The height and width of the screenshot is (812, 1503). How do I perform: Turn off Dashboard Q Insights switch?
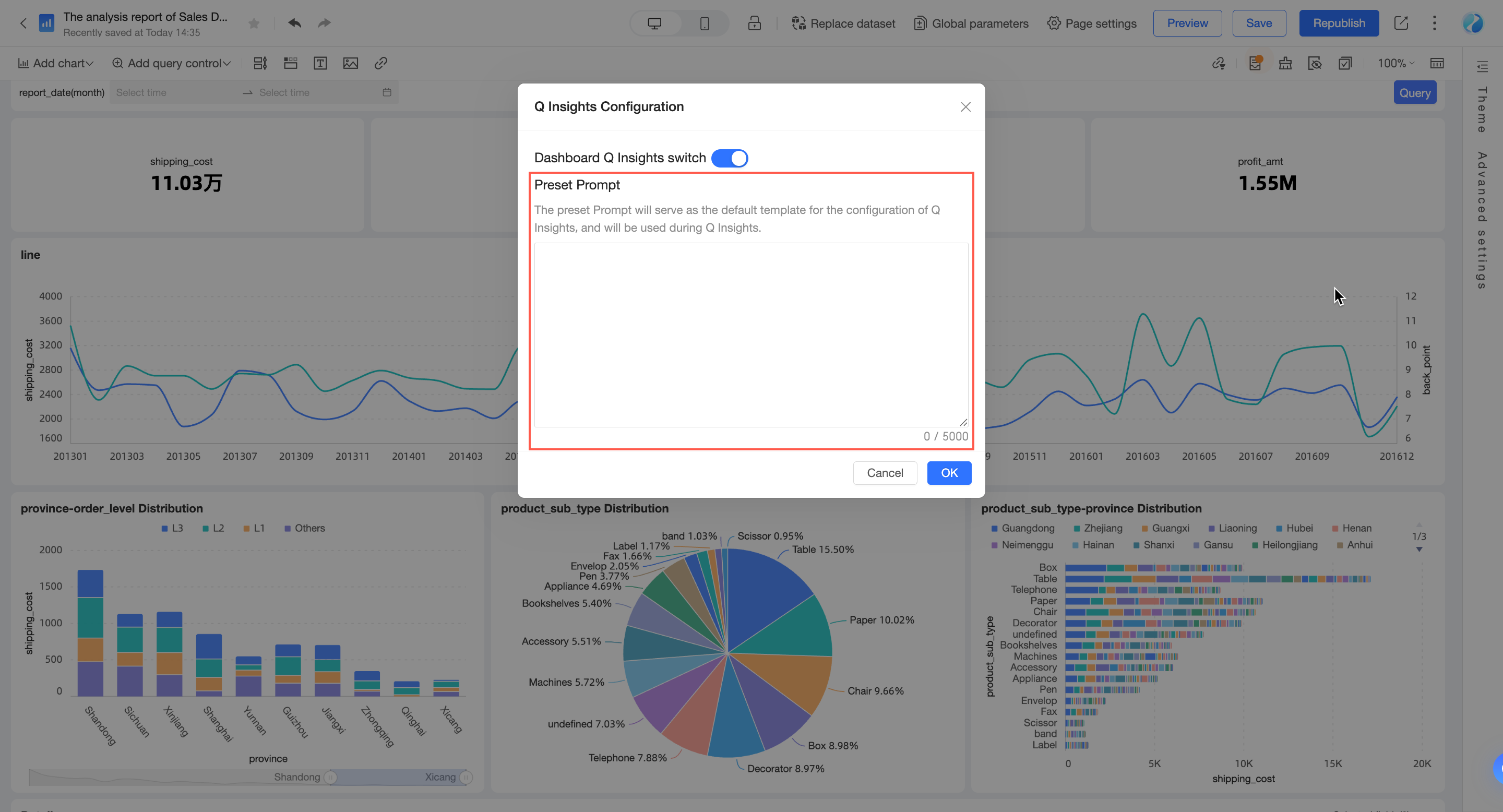point(730,158)
